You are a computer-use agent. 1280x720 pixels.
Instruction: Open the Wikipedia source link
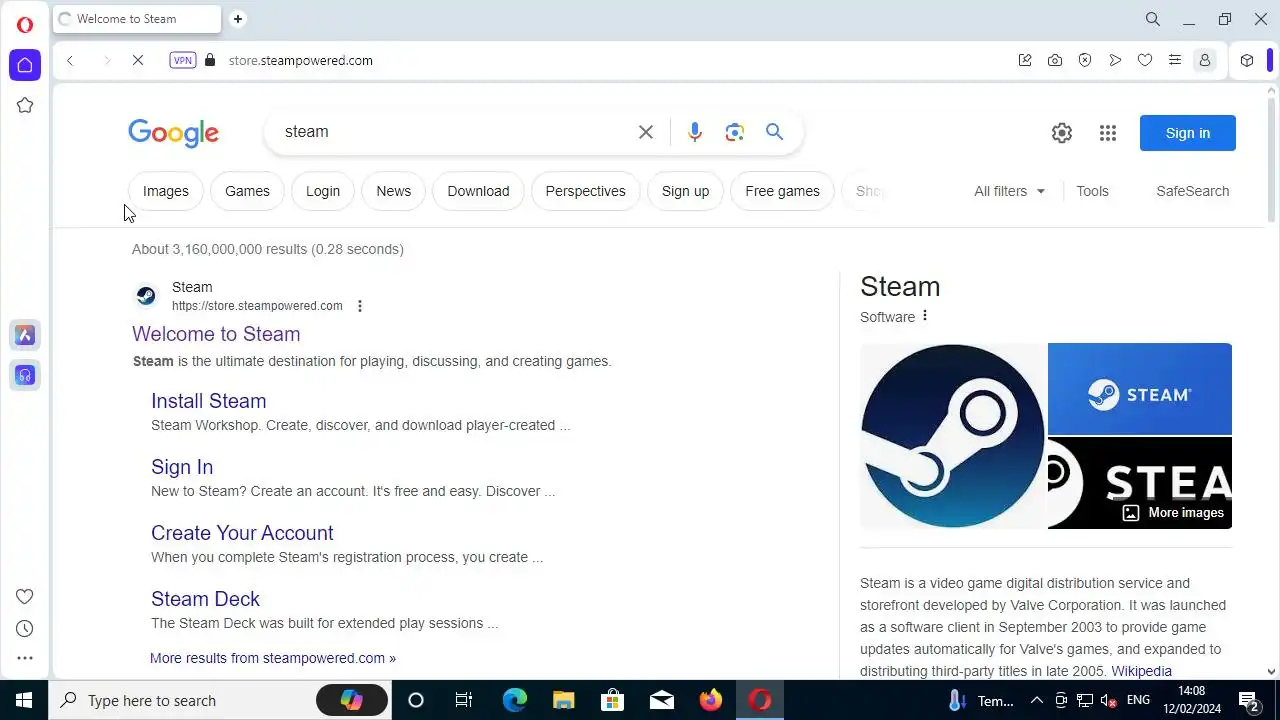(x=1141, y=671)
